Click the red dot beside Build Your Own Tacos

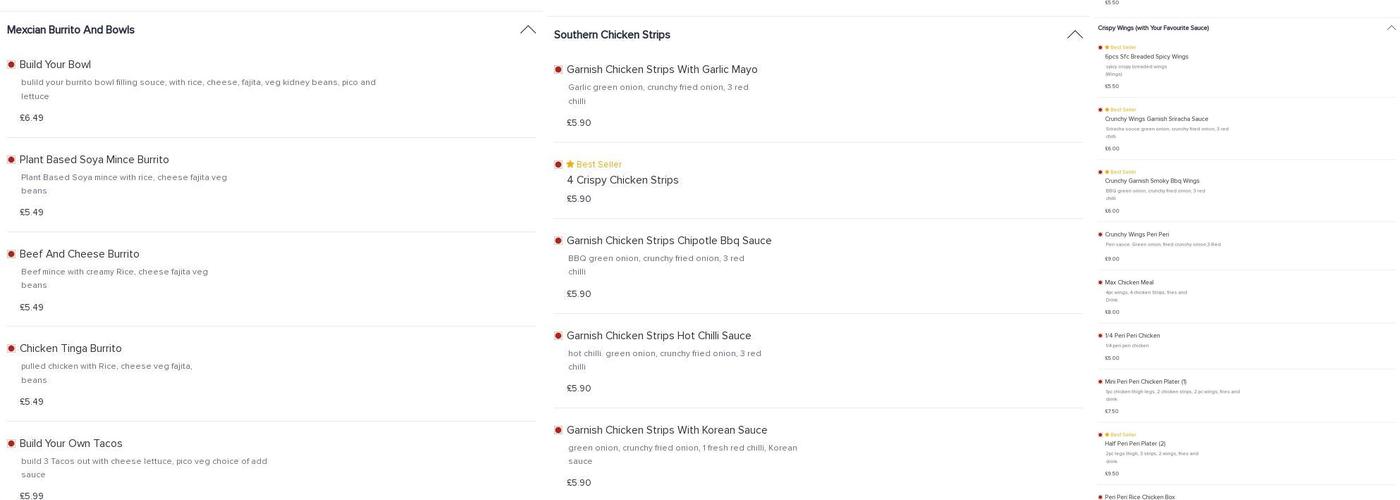tap(11, 444)
